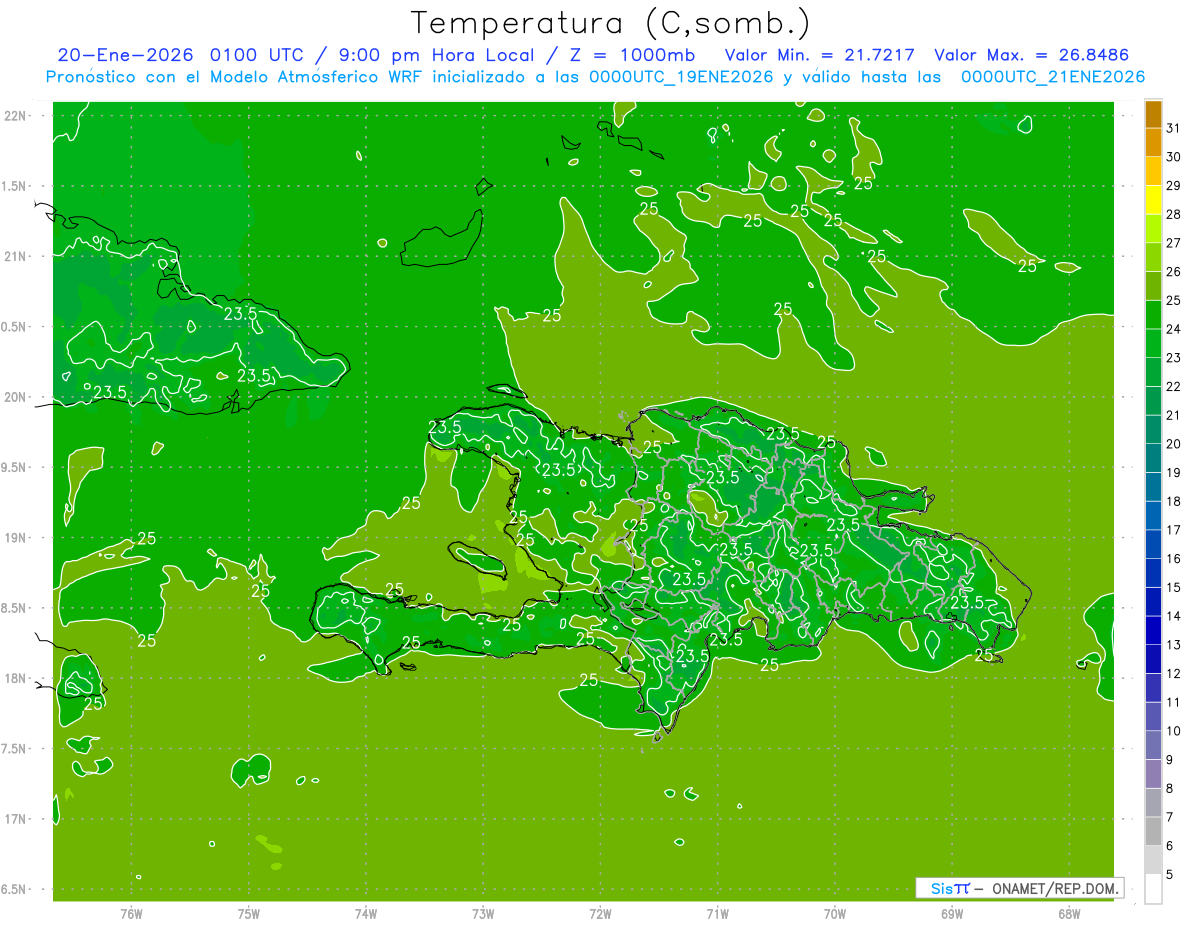1200x927 pixels.
Task: Click the "20N" latitude axis label
Action: pyautogui.click(x=16, y=397)
